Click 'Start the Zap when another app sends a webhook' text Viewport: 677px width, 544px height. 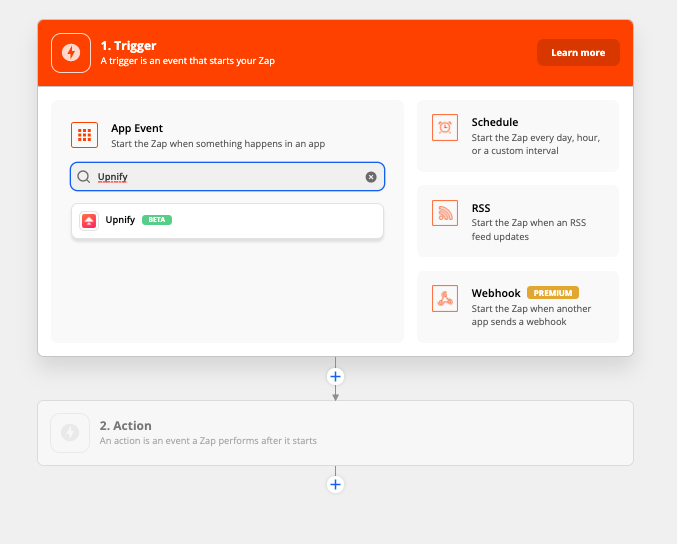[x=531, y=315]
